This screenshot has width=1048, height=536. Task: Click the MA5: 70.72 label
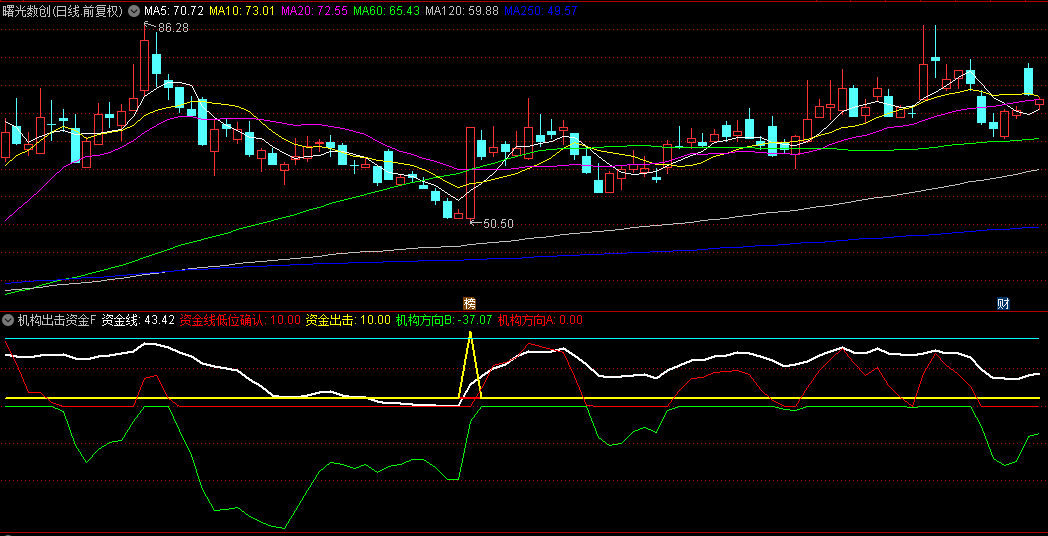(174, 11)
